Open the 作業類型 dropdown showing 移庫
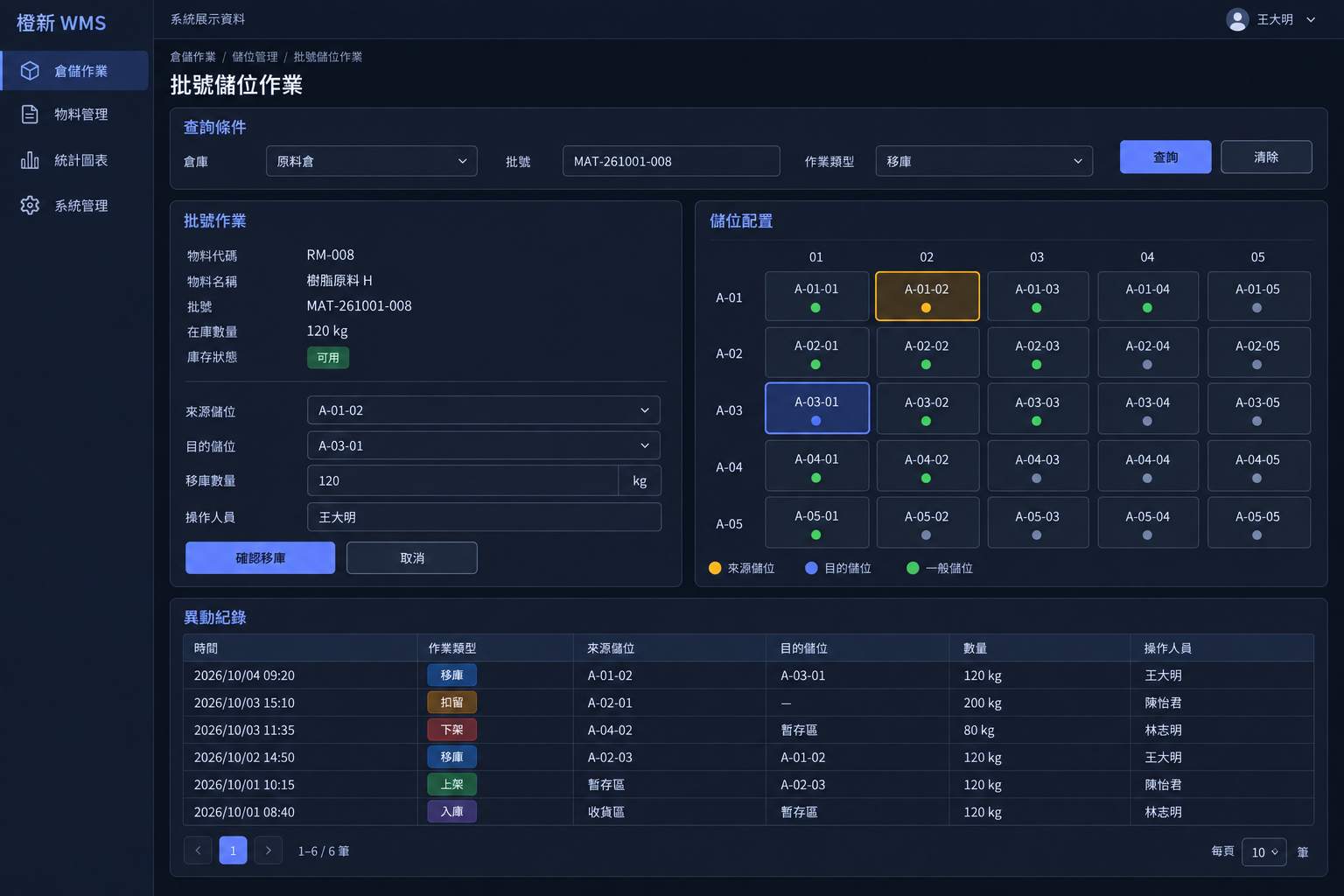 983,161
